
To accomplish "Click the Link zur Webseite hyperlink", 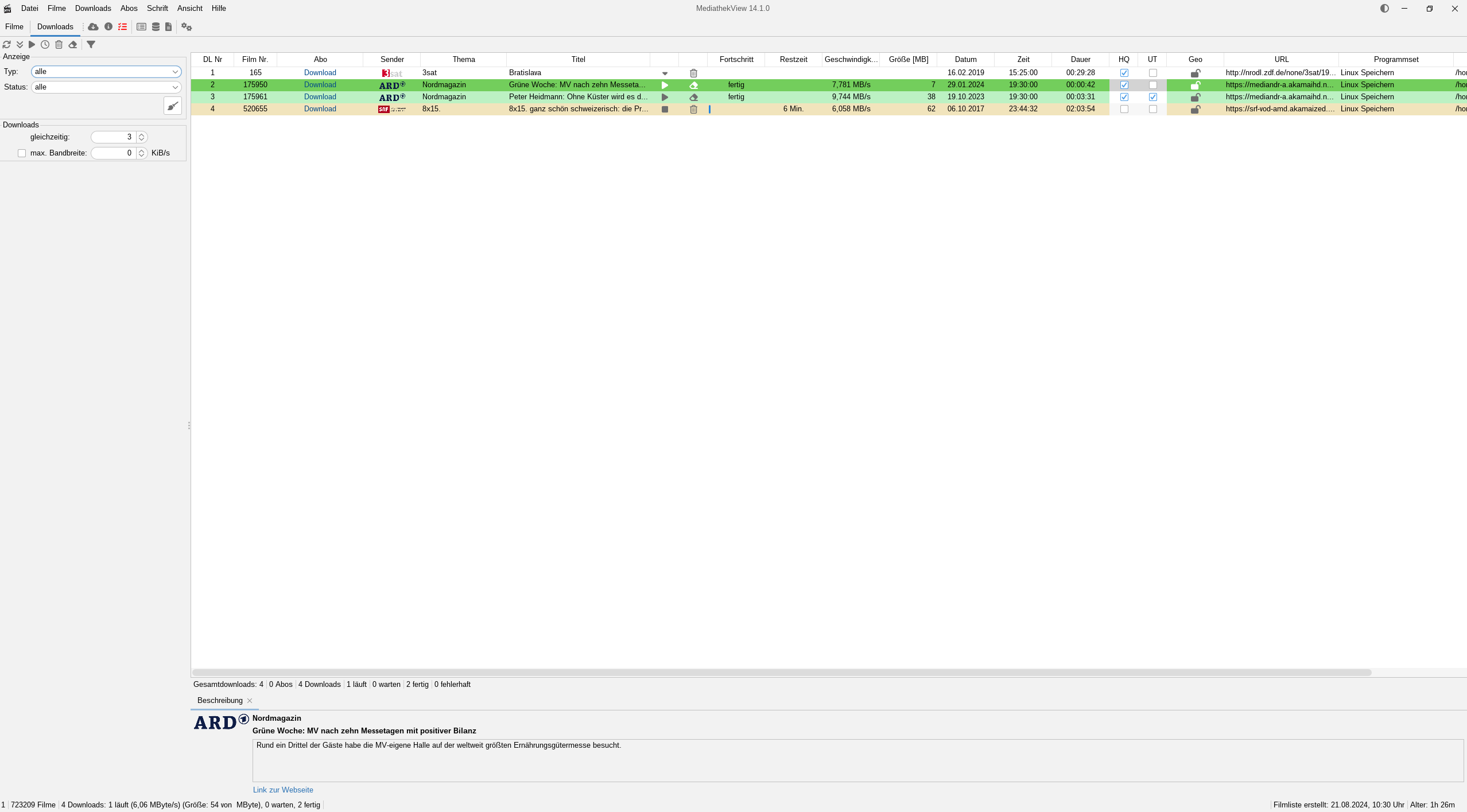I will point(283,790).
